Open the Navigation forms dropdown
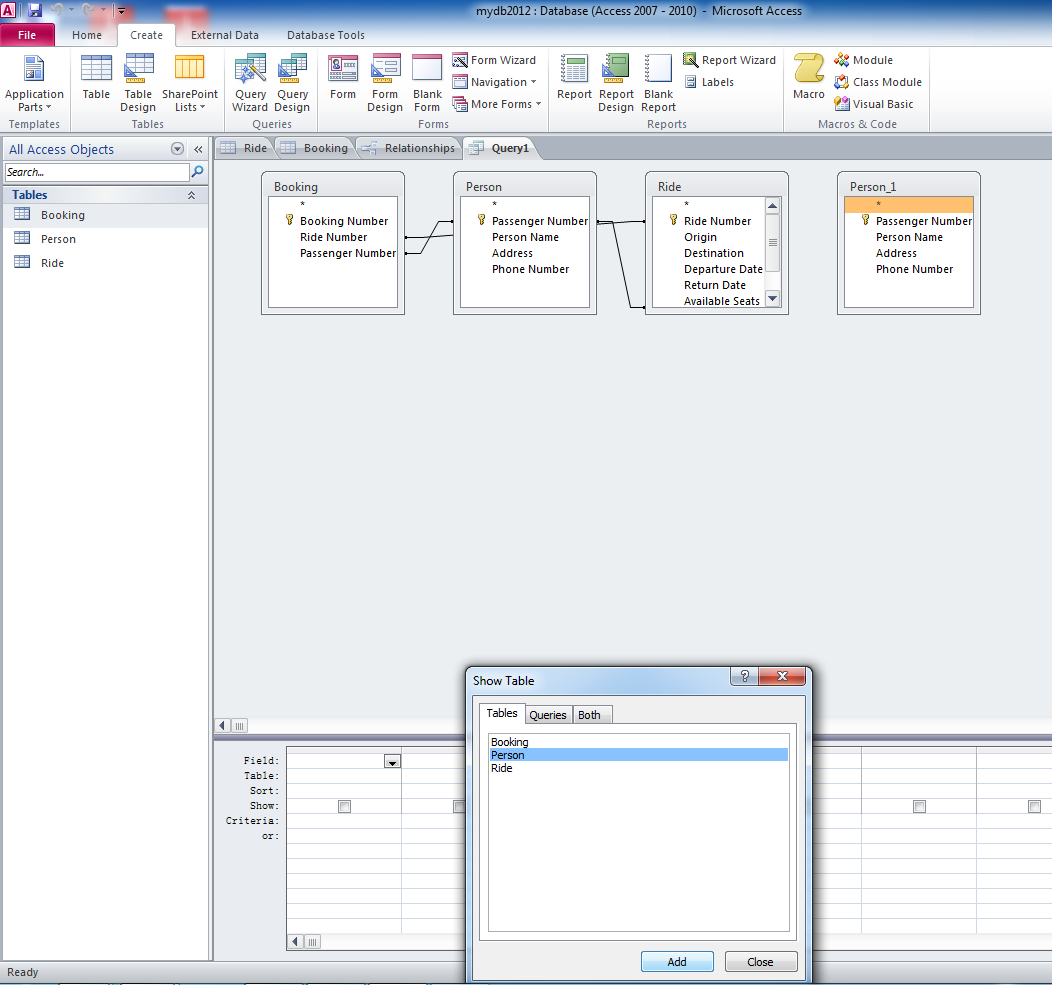 tap(495, 82)
